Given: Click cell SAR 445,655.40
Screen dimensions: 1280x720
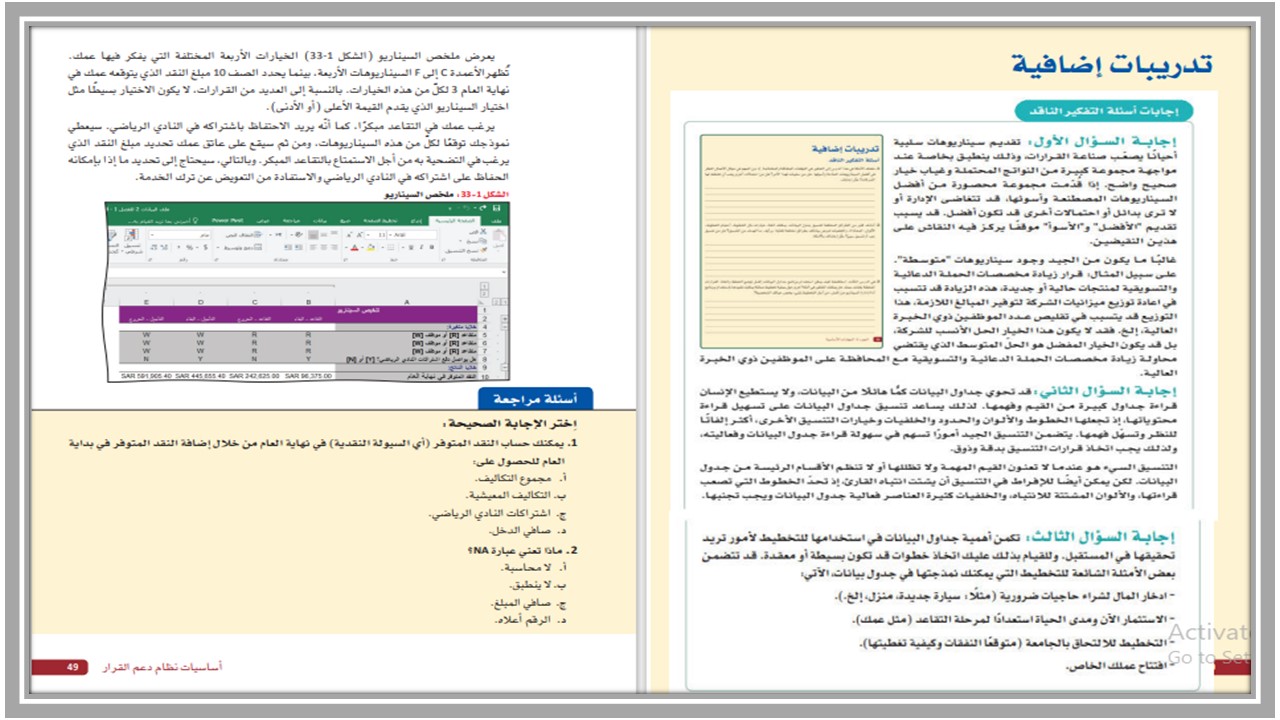Looking at the screenshot, I should (x=201, y=376).
